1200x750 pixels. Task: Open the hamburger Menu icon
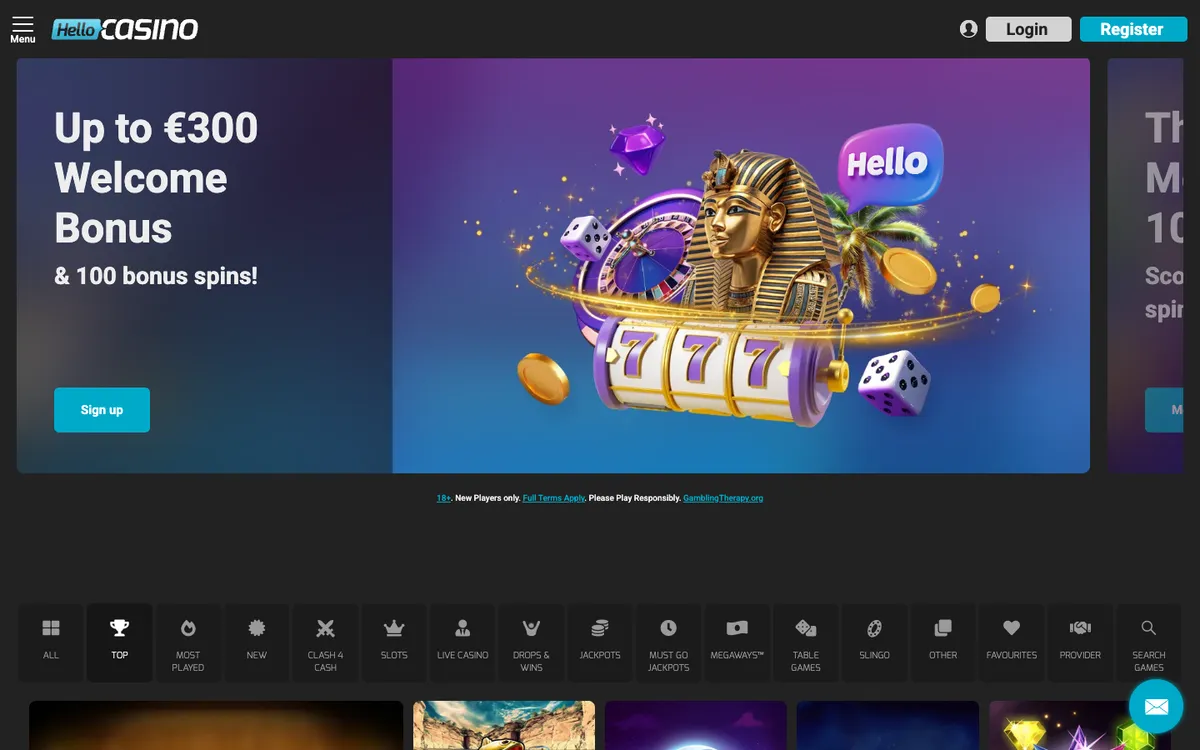tap(22, 30)
